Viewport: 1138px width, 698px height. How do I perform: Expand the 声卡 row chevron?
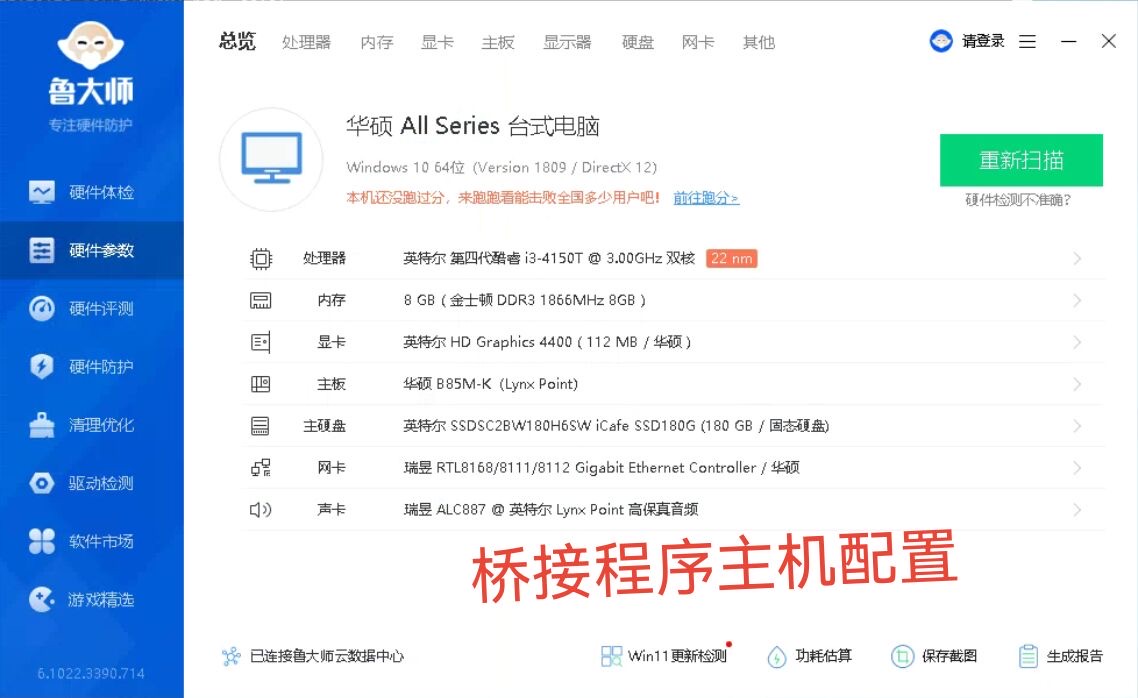pos(1077,509)
